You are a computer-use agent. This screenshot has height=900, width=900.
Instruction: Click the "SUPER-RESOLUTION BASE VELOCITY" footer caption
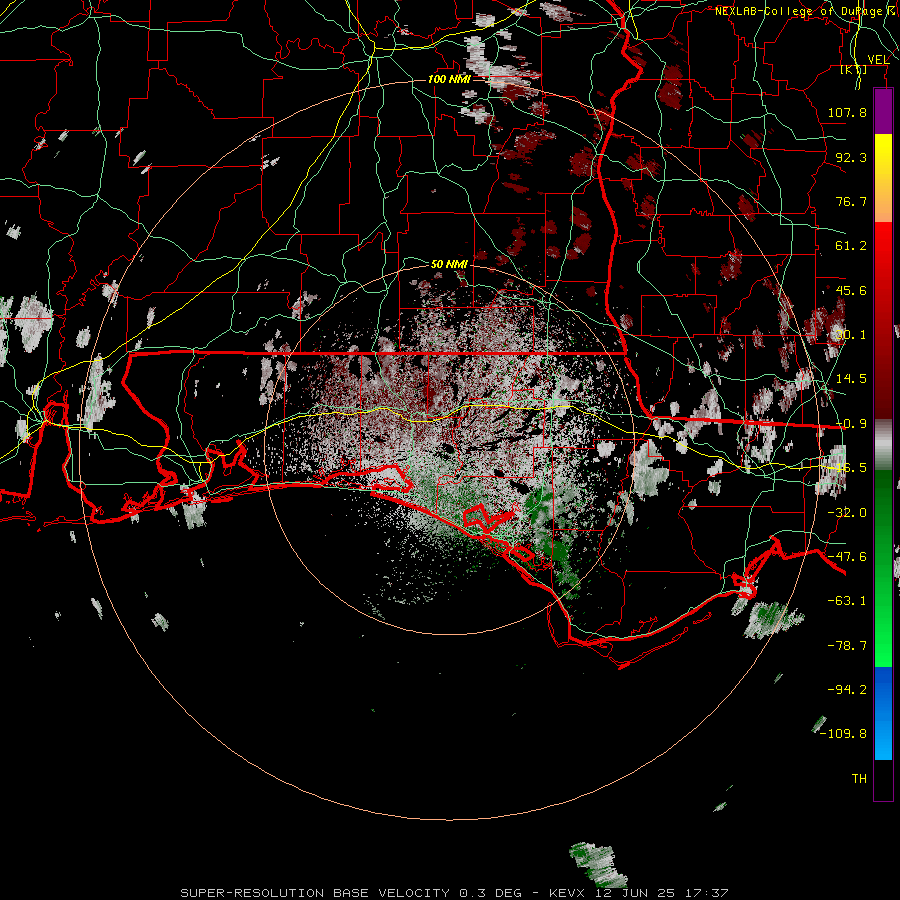(315, 893)
